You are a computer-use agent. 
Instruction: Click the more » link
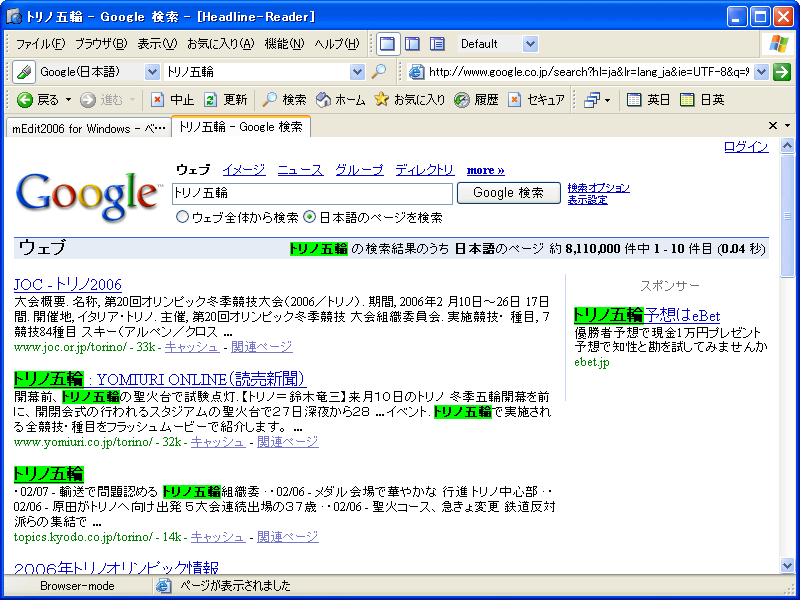[486, 170]
